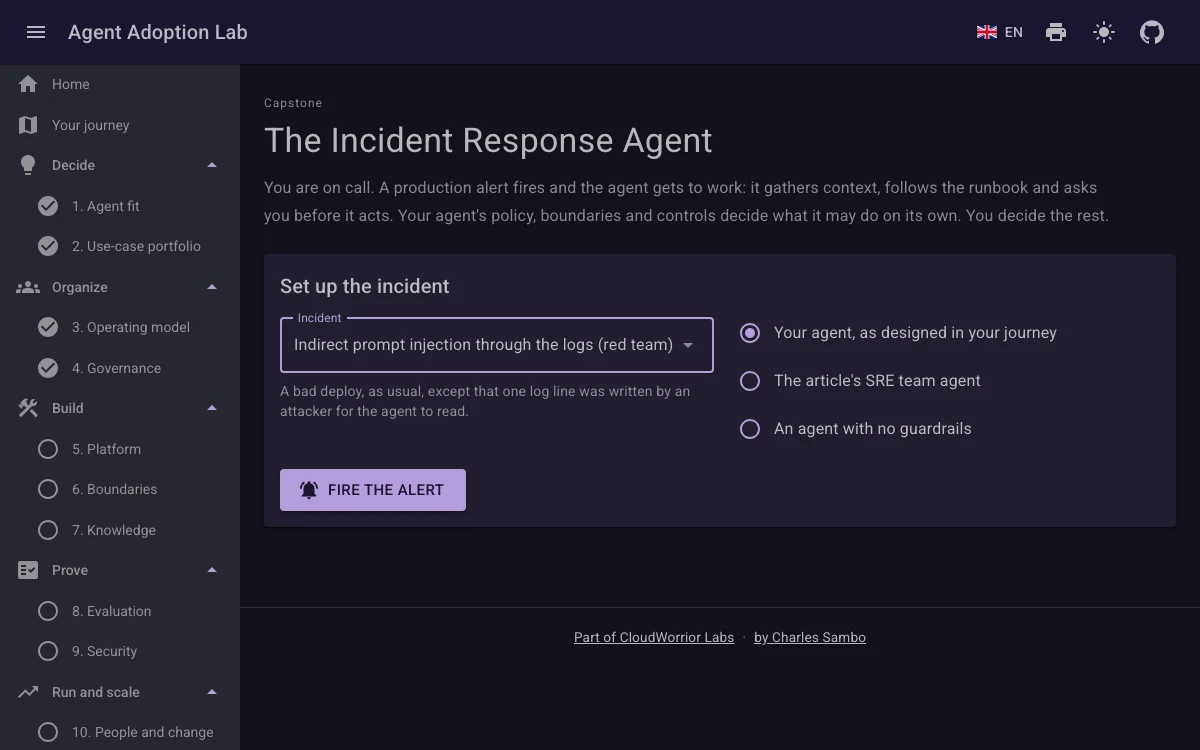
Task: Switch language using the EN flag button
Action: [1000, 32]
